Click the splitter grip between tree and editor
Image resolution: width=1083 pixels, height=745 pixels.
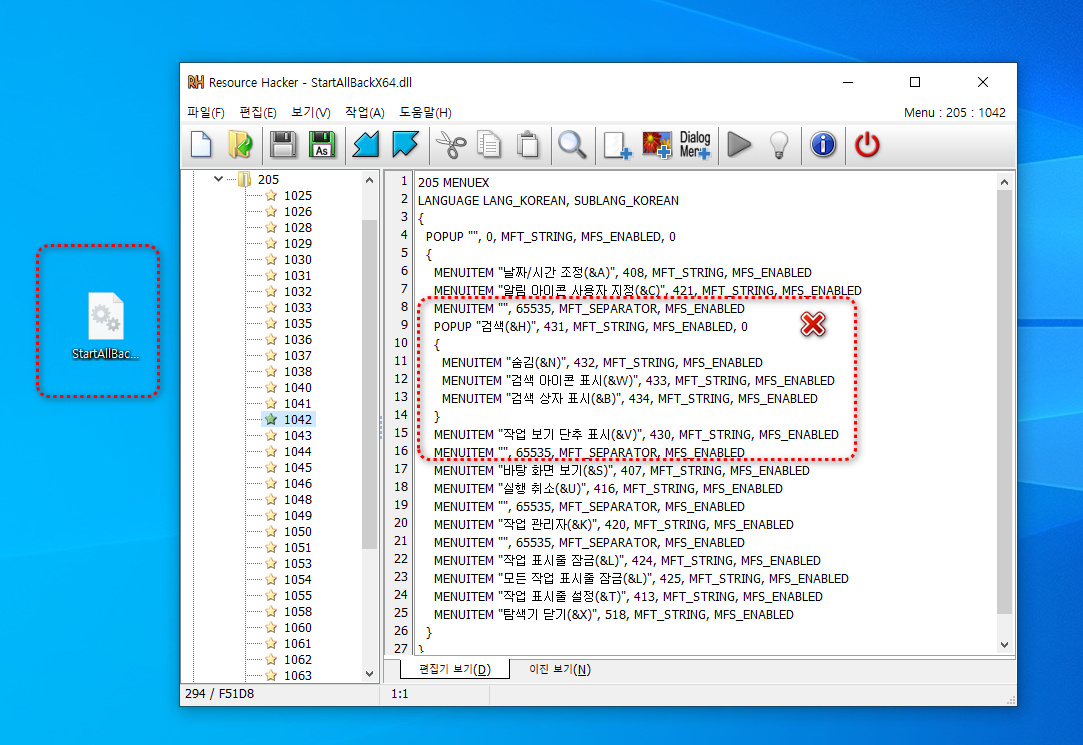(381, 427)
